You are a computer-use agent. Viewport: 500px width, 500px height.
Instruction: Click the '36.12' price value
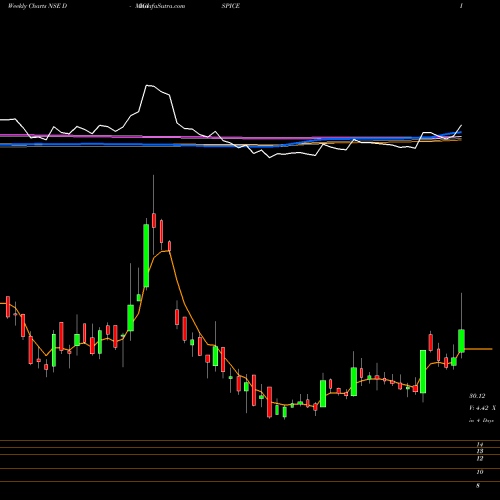tap(477, 396)
